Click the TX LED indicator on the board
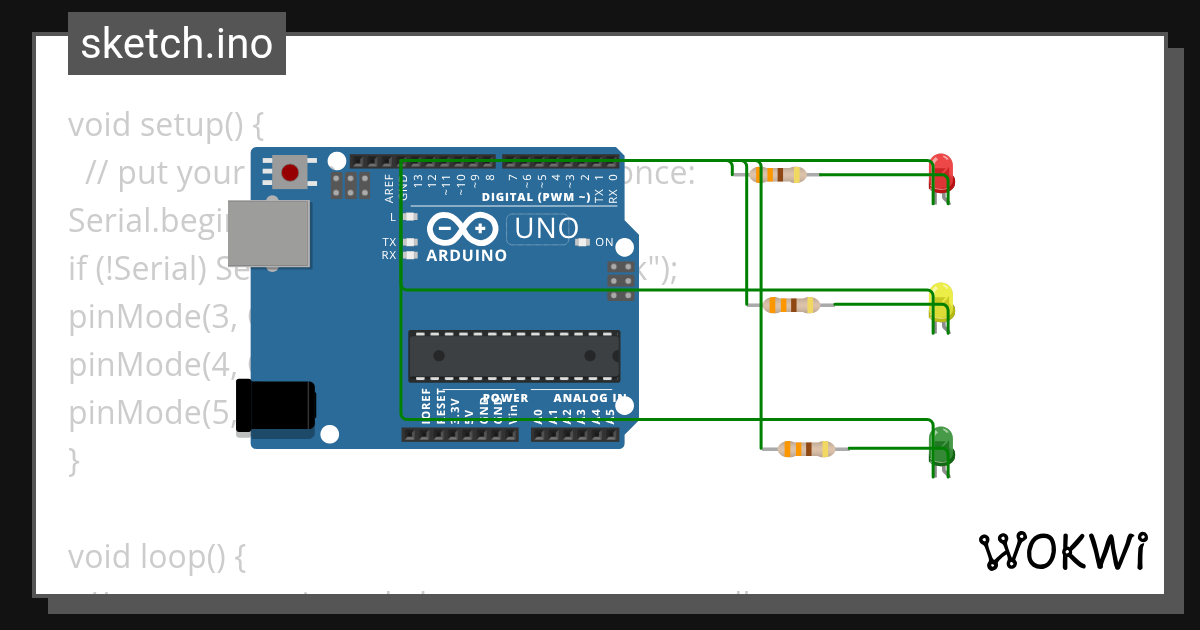Viewport: 1200px width, 630px height. click(x=408, y=242)
